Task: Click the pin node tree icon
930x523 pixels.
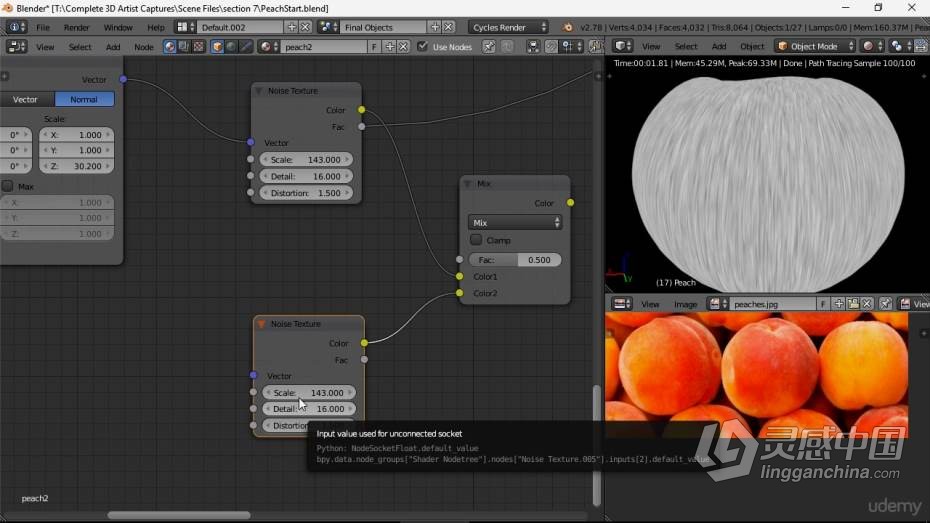Action: [489, 47]
